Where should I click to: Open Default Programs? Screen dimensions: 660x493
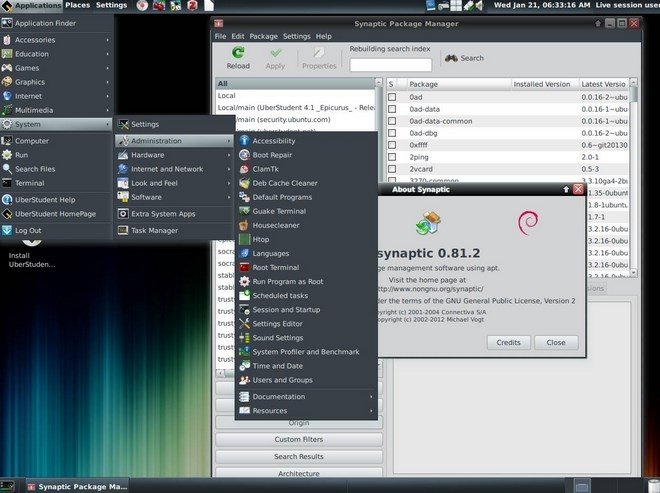point(306,197)
